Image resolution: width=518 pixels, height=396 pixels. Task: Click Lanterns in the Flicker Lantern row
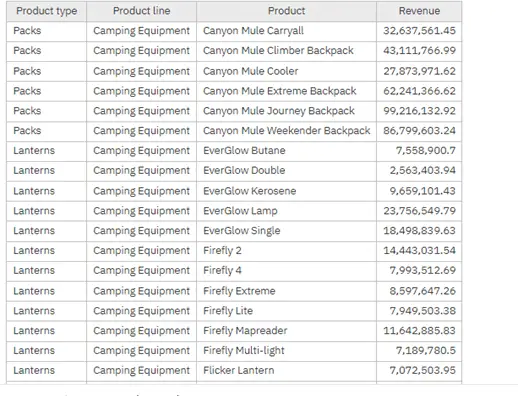[x=34, y=371]
